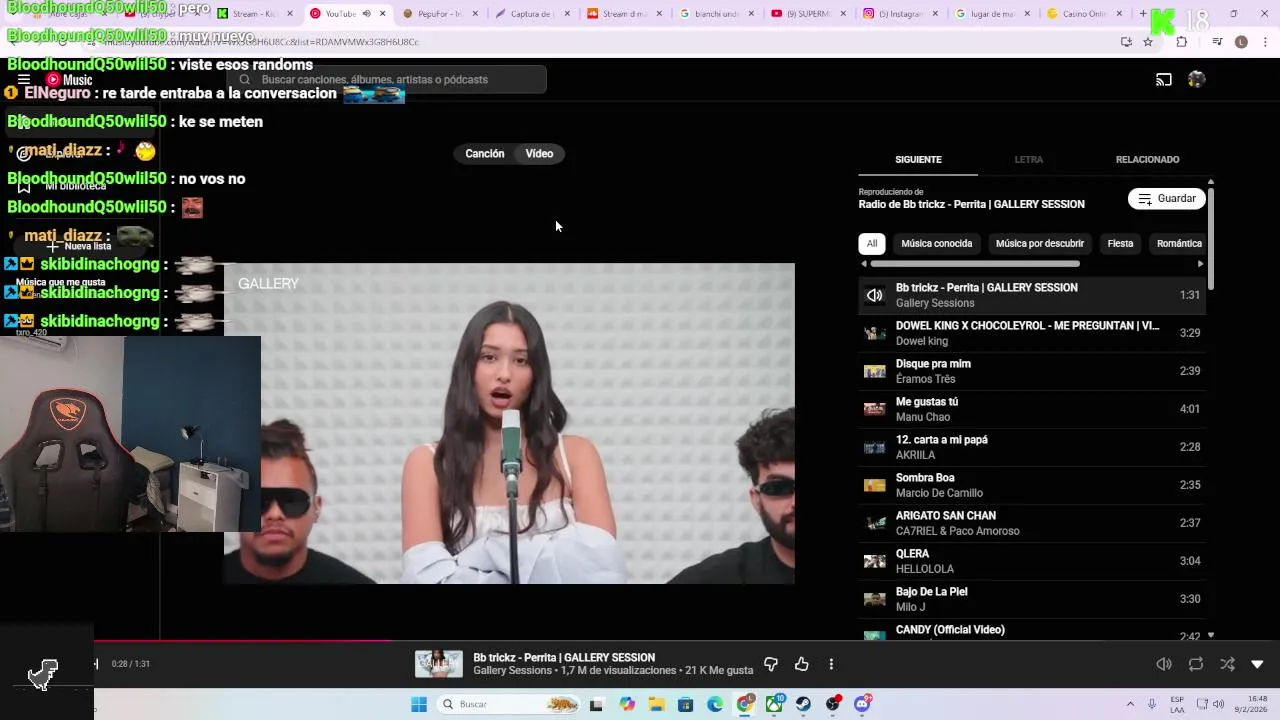
Task: Select the All filter chip
Action: [872, 244]
